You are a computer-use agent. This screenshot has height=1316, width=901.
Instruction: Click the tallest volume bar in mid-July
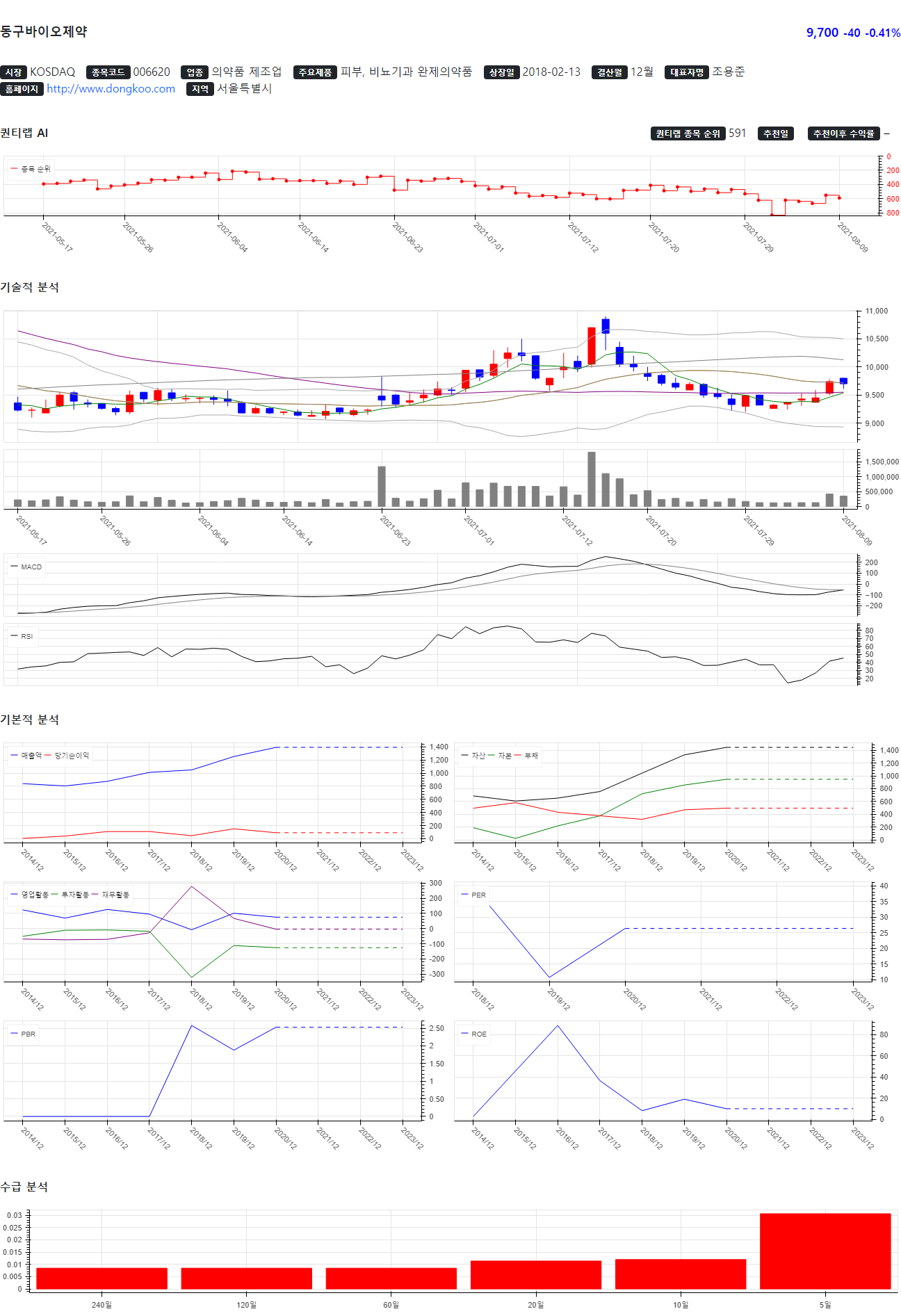pyautogui.click(x=592, y=479)
